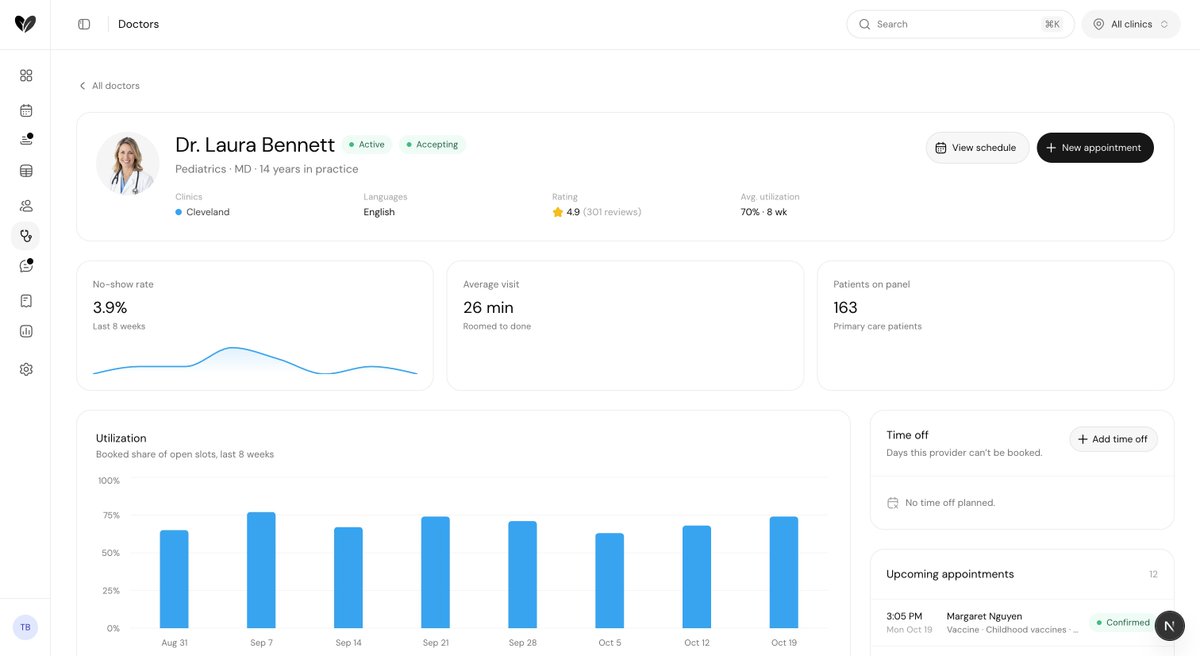The width and height of the screenshot is (1200, 656).
Task: Open the settings gear icon
Action: 26,369
